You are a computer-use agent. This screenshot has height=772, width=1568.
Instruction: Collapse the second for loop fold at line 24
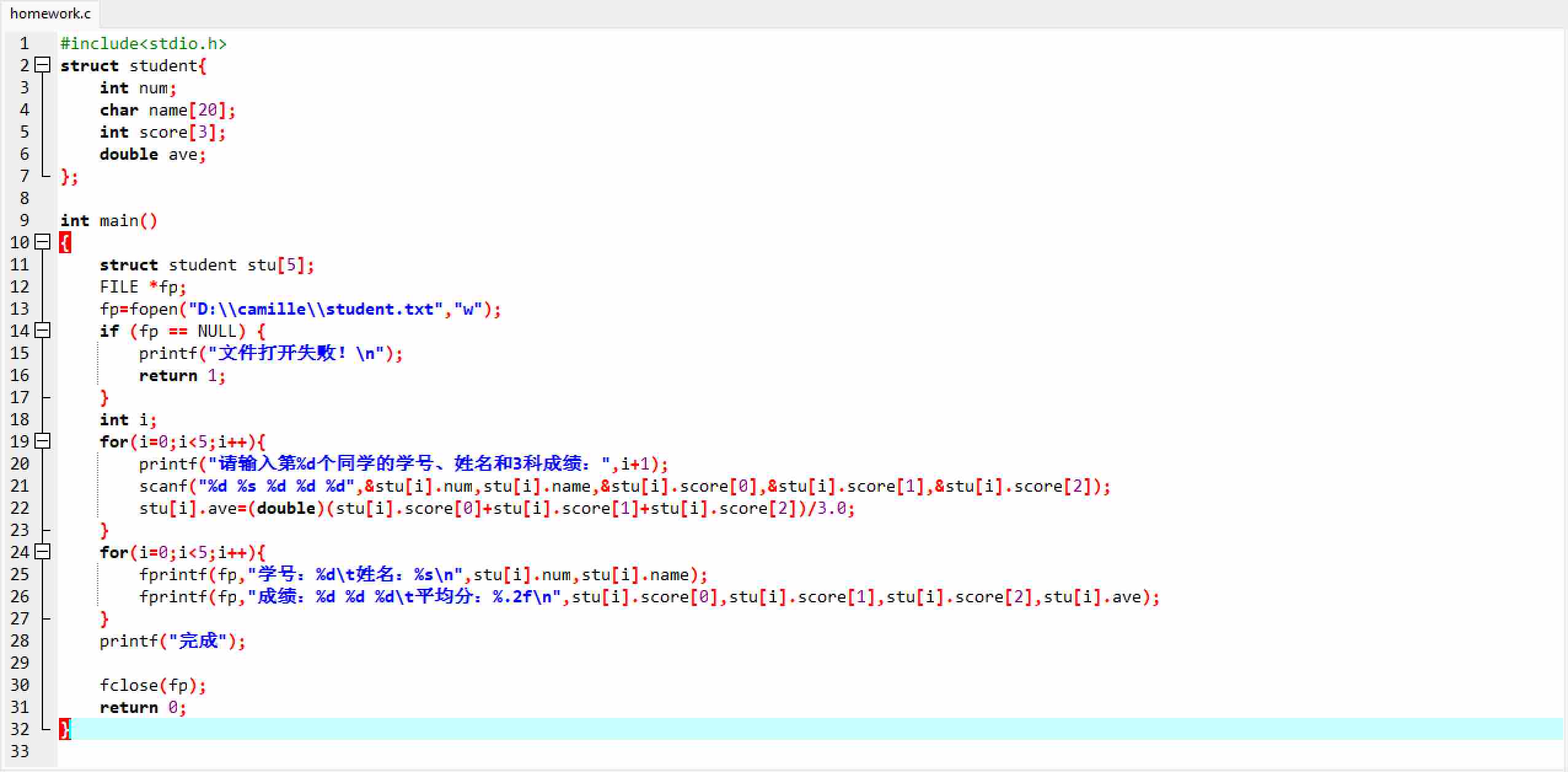(x=42, y=552)
